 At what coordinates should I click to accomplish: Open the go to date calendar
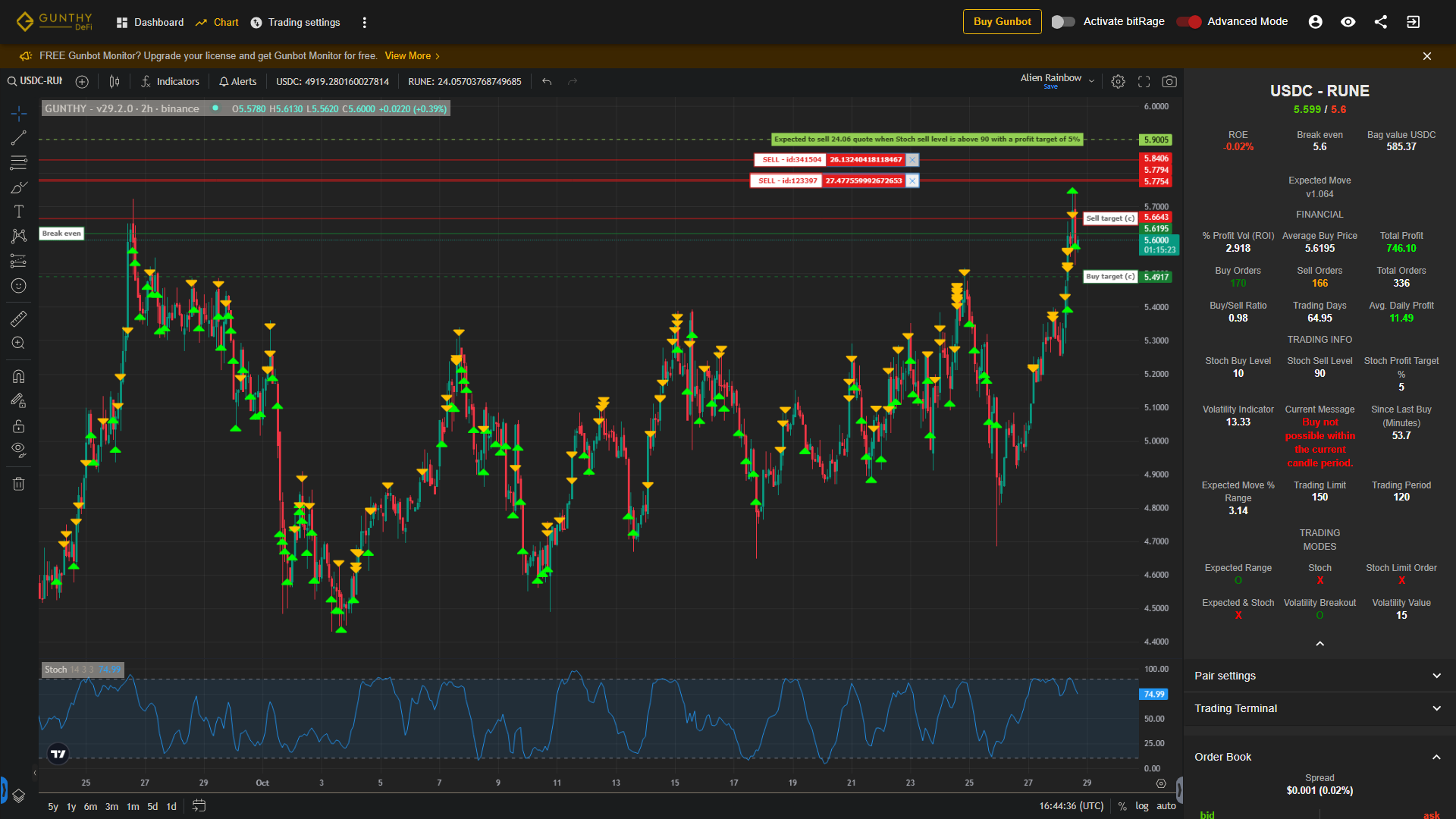[199, 806]
